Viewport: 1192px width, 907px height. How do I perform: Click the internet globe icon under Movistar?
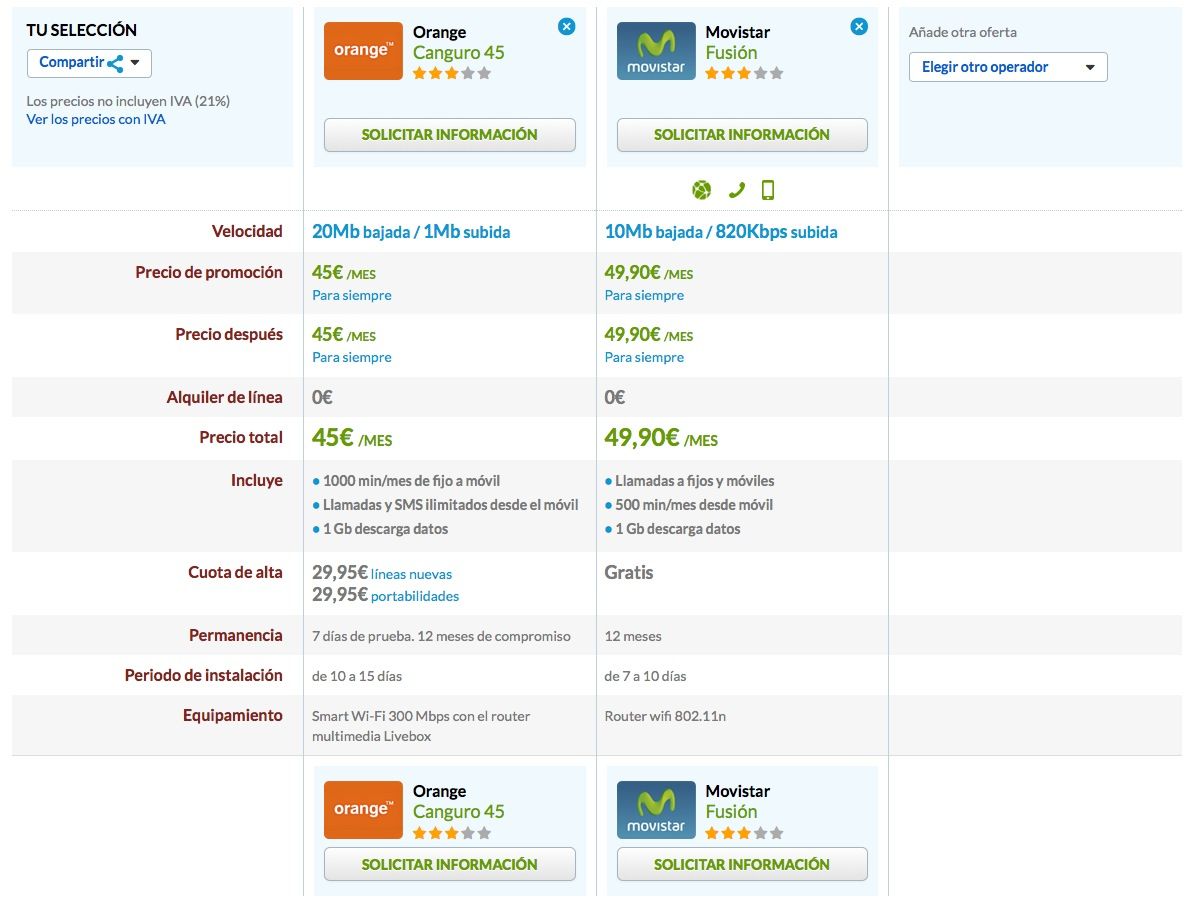[x=701, y=190]
